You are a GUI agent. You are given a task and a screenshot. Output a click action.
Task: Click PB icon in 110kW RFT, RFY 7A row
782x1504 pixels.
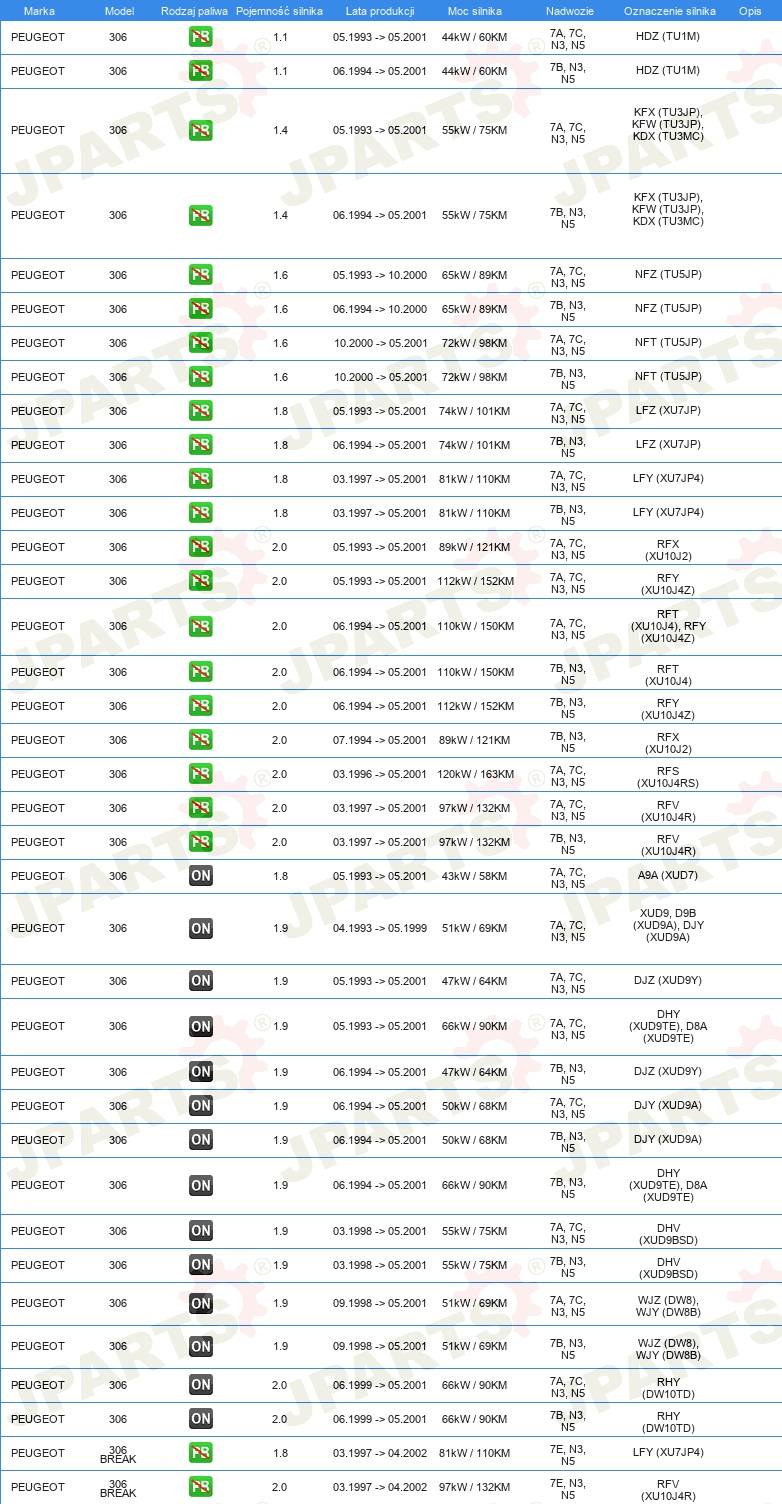click(x=201, y=626)
